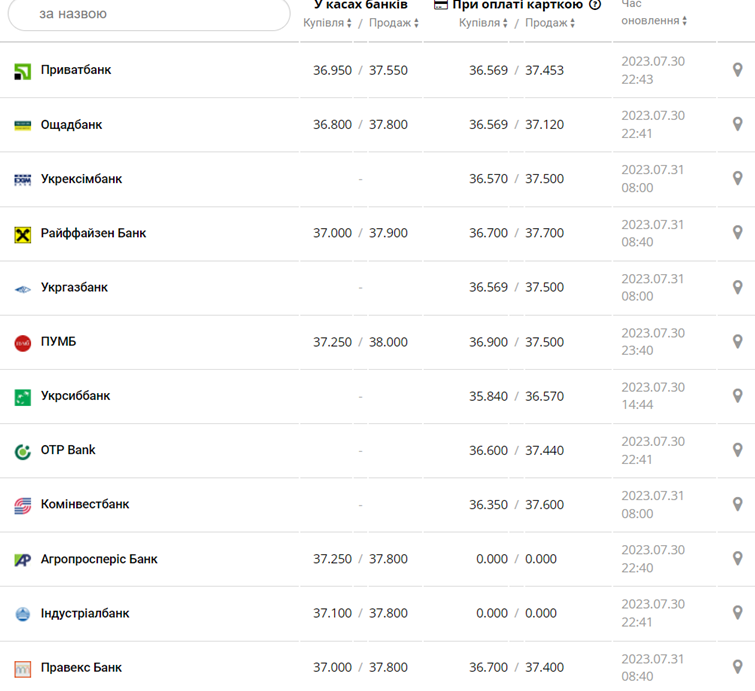This screenshot has width=755, height=691.
Task: Click the card icon beside 'При оплаті карткою'
Action: click(x=441, y=5)
